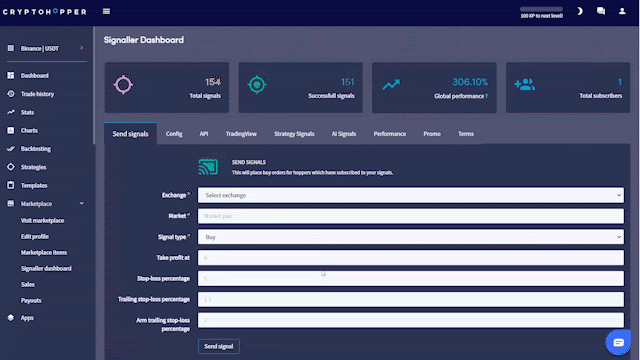Image resolution: width=640 pixels, height=360 pixels.
Task: Click the Apps layers icon
Action: tap(11, 318)
